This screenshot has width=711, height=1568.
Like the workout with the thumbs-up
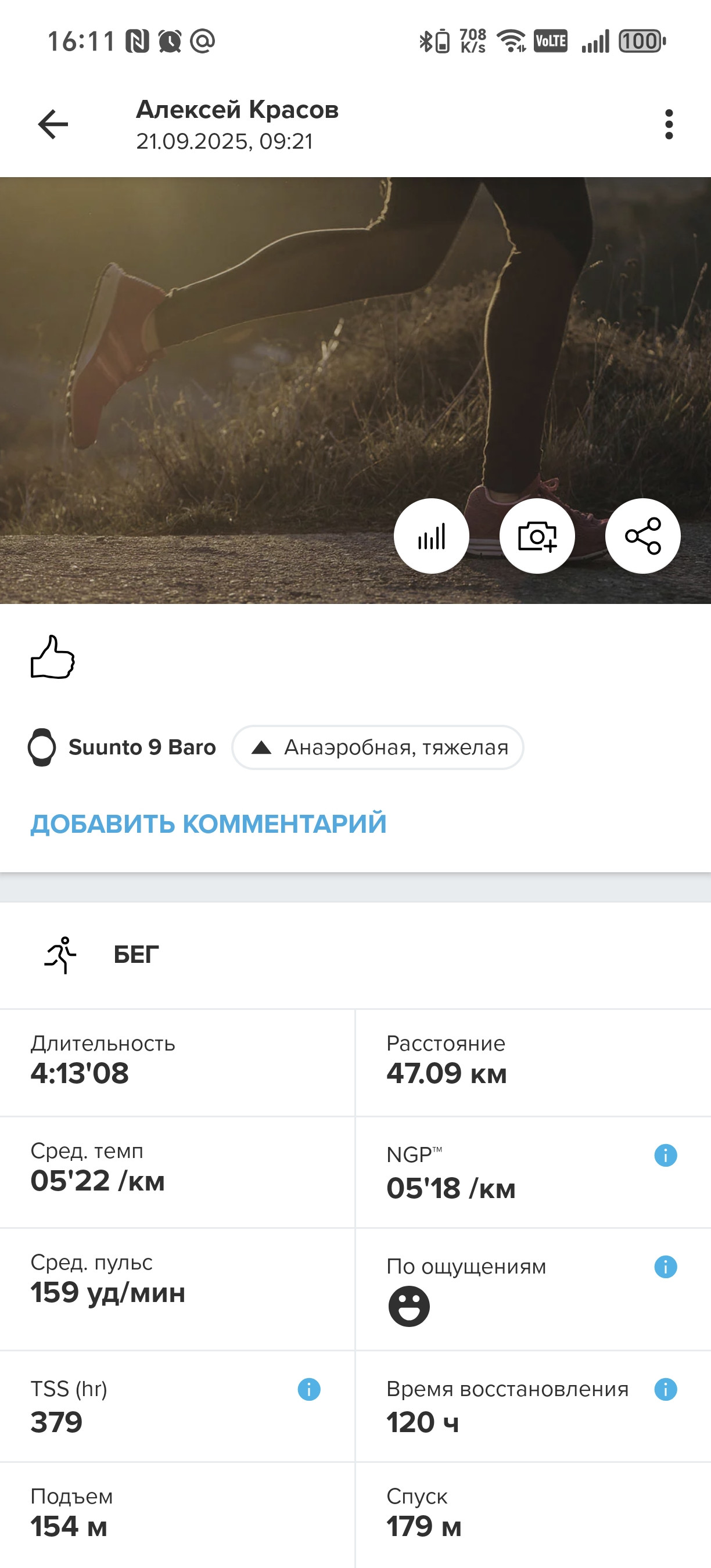(52, 657)
